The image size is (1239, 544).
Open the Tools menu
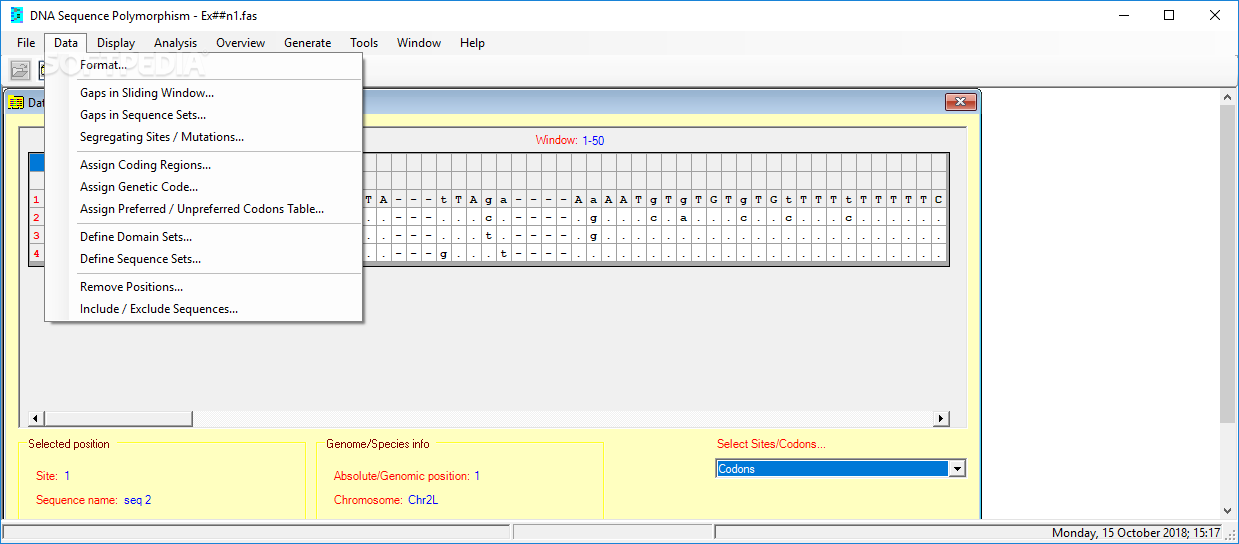pos(364,43)
